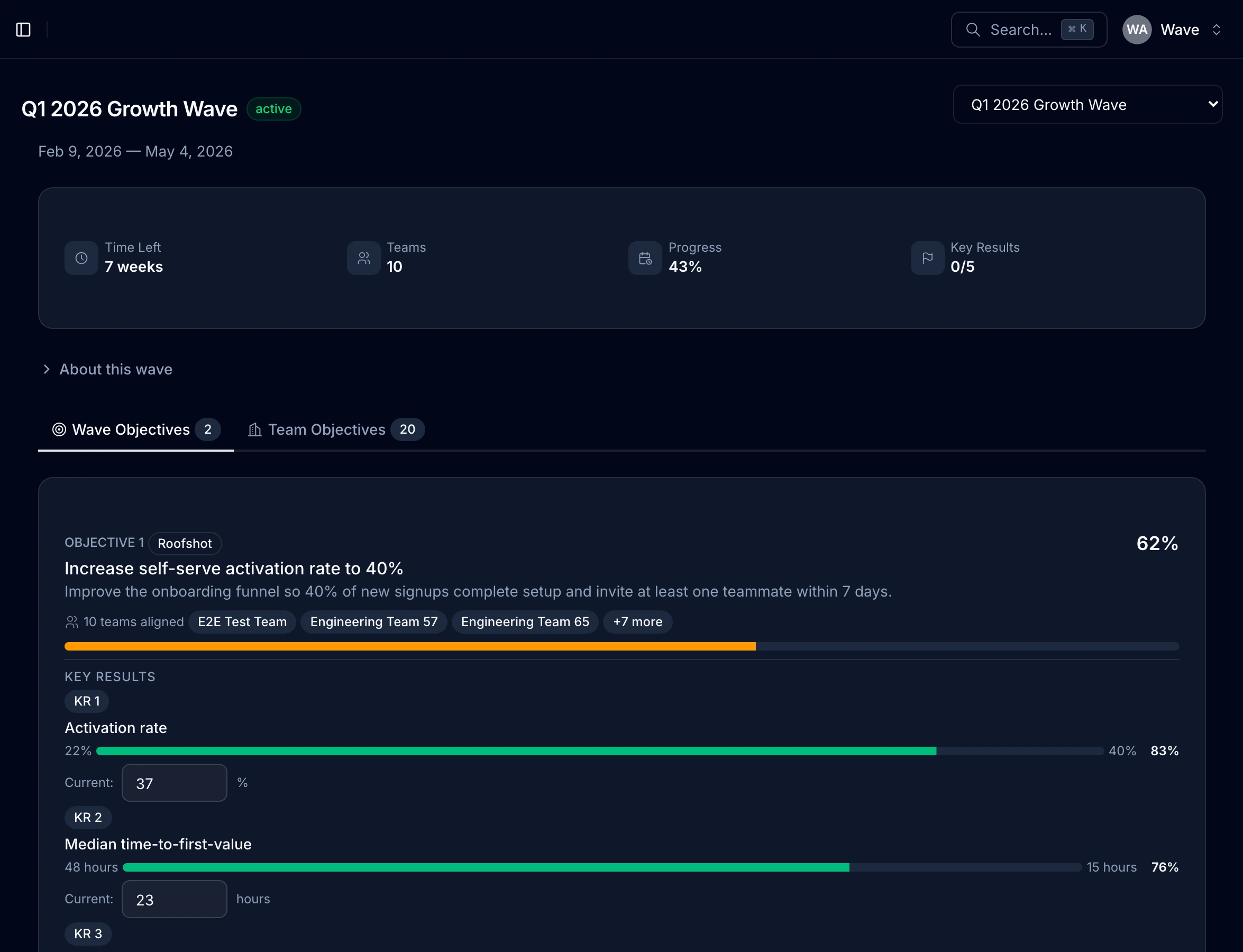Click the "Feb 9, 2026 — May 4, 2026" date range
Image resolution: width=1243 pixels, height=952 pixels.
point(135,151)
